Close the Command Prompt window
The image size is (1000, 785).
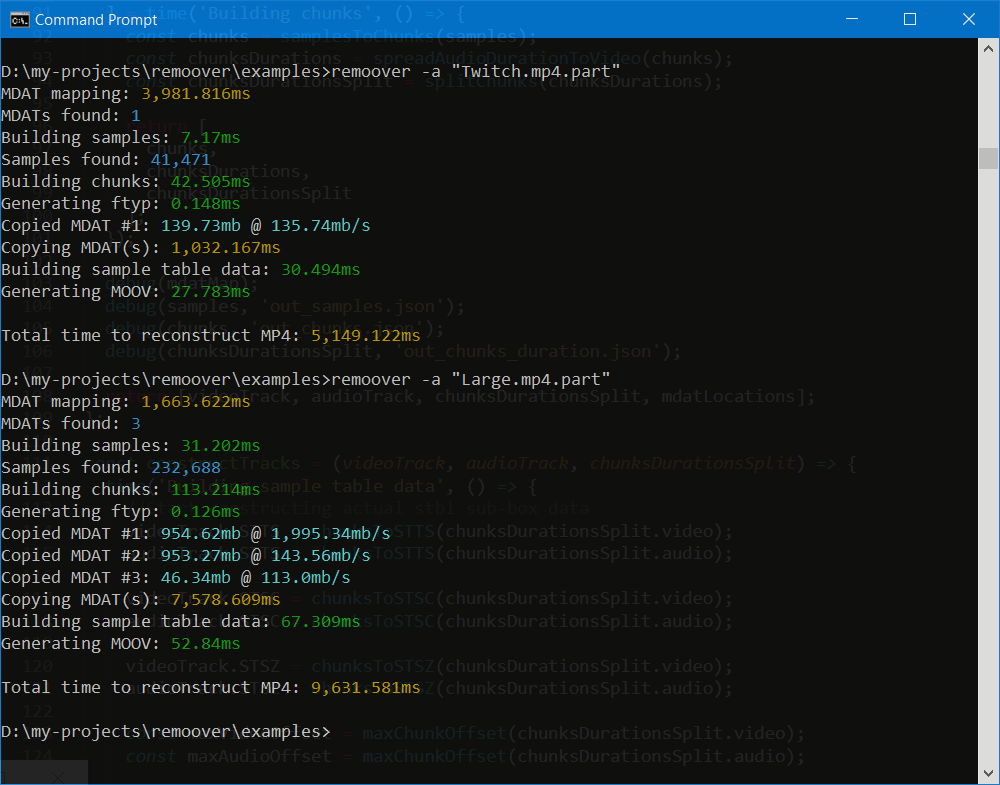968,18
